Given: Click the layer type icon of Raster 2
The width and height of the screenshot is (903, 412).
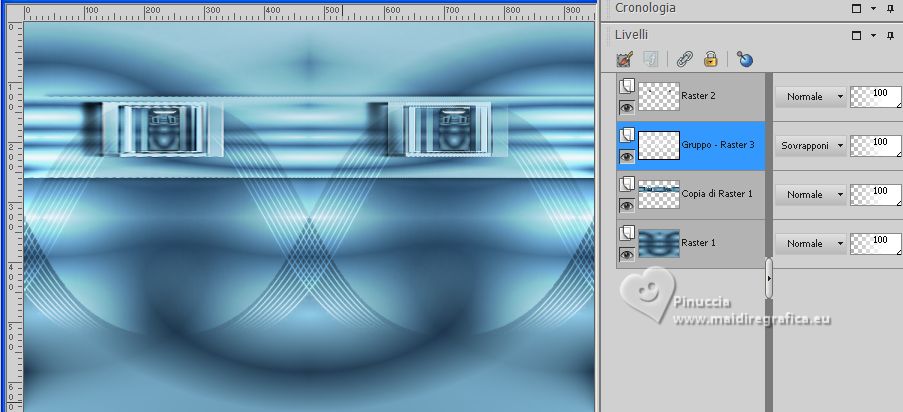Looking at the screenshot, I should [x=627, y=86].
